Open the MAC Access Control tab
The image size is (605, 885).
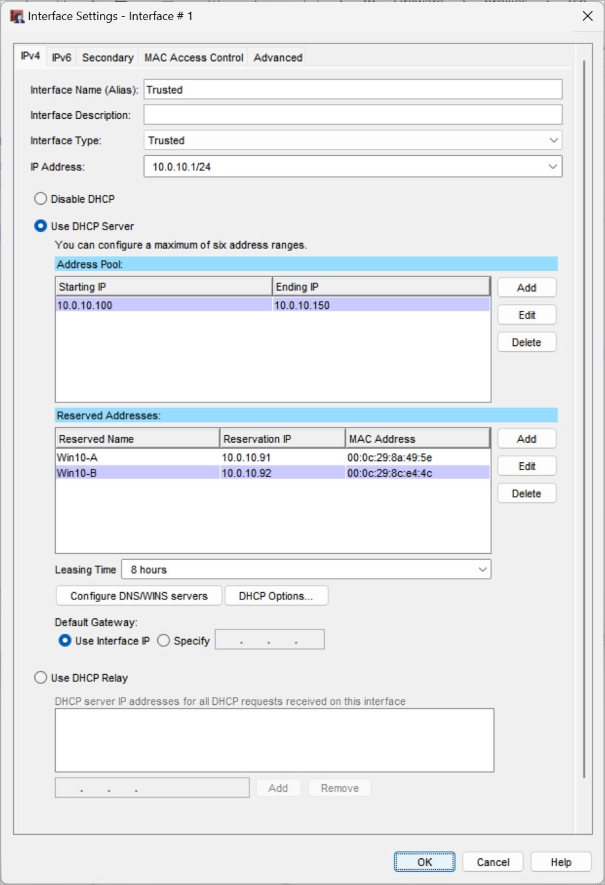(x=194, y=58)
